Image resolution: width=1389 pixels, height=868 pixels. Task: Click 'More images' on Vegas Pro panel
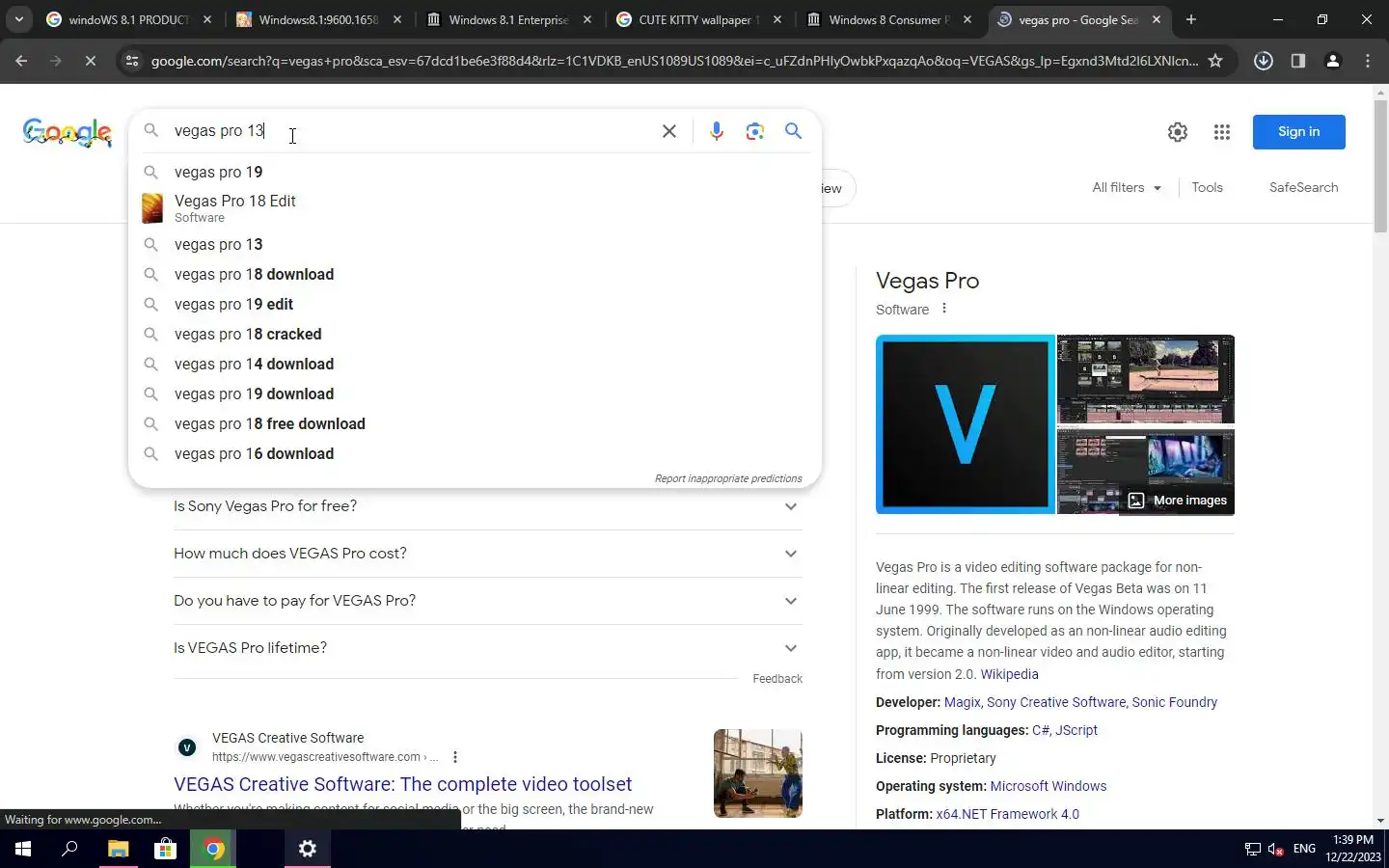(x=1178, y=501)
